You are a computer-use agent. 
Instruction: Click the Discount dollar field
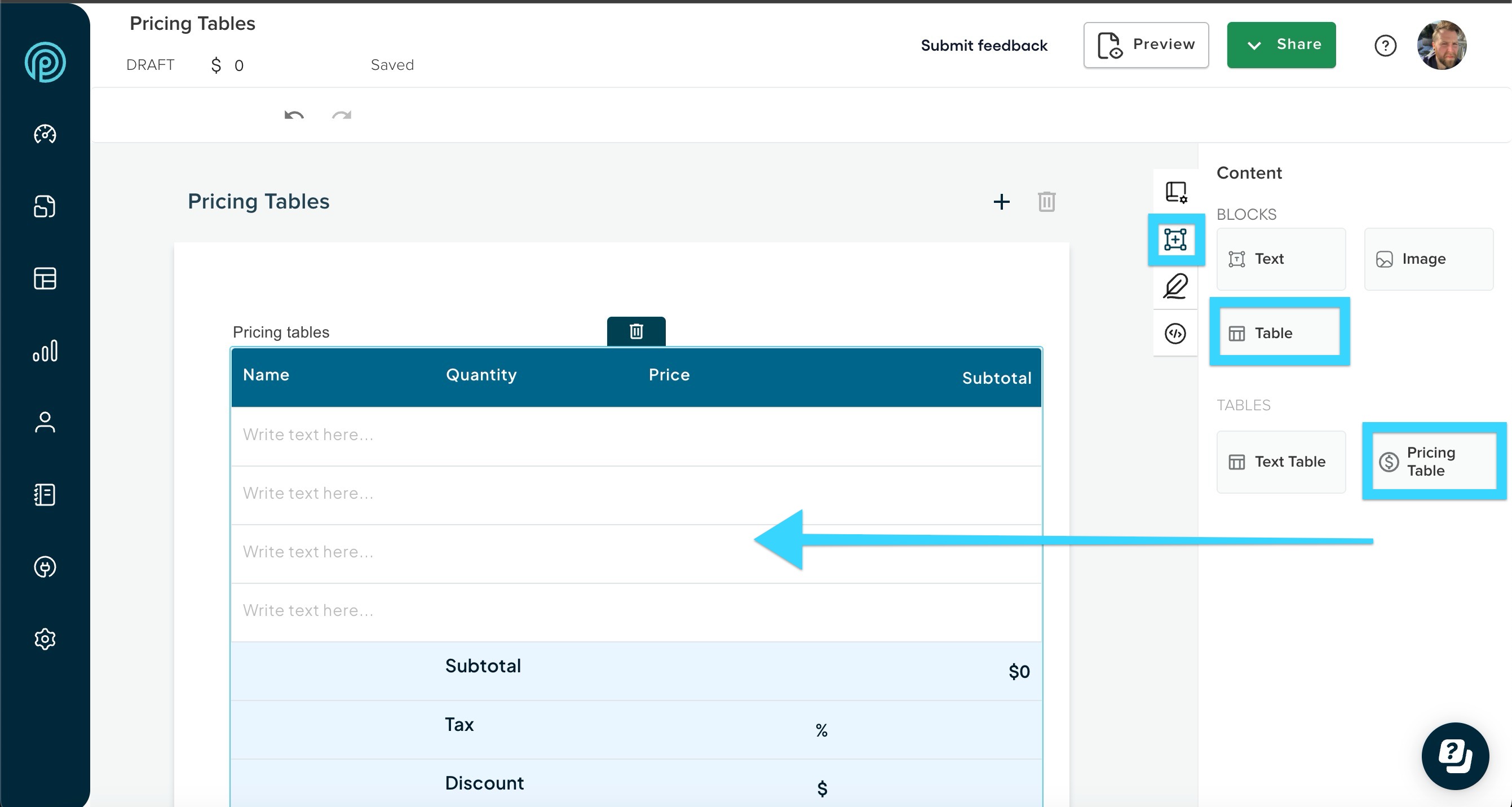(x=822, y=788)
